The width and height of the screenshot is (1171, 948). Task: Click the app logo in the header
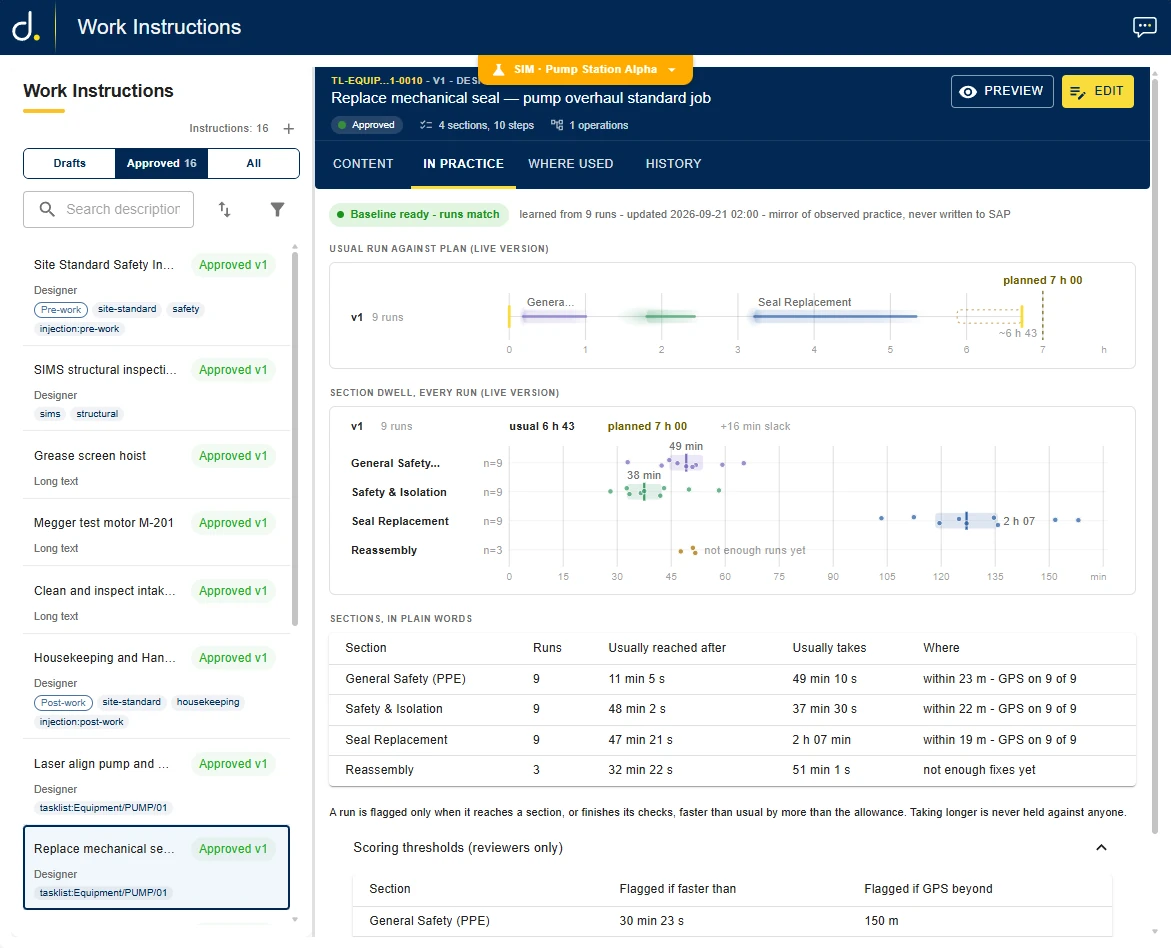[x=25, y=27]
